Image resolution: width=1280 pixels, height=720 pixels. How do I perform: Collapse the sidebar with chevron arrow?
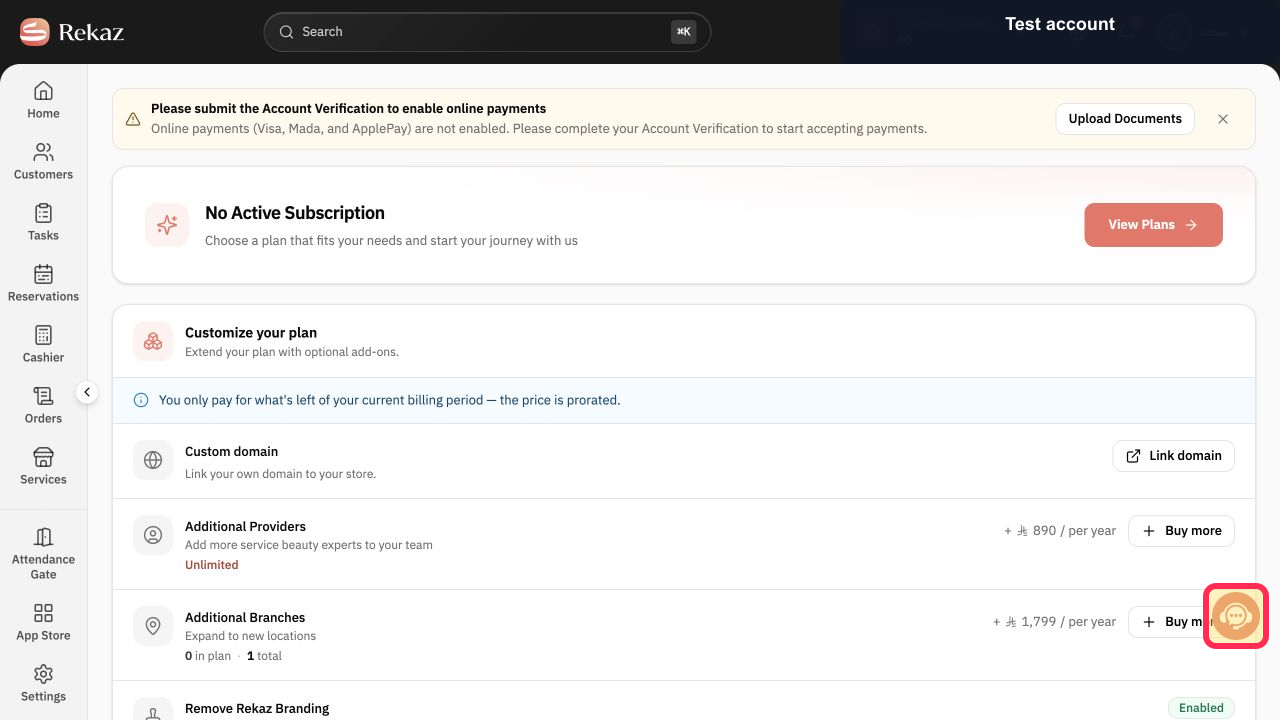[87, 392]
